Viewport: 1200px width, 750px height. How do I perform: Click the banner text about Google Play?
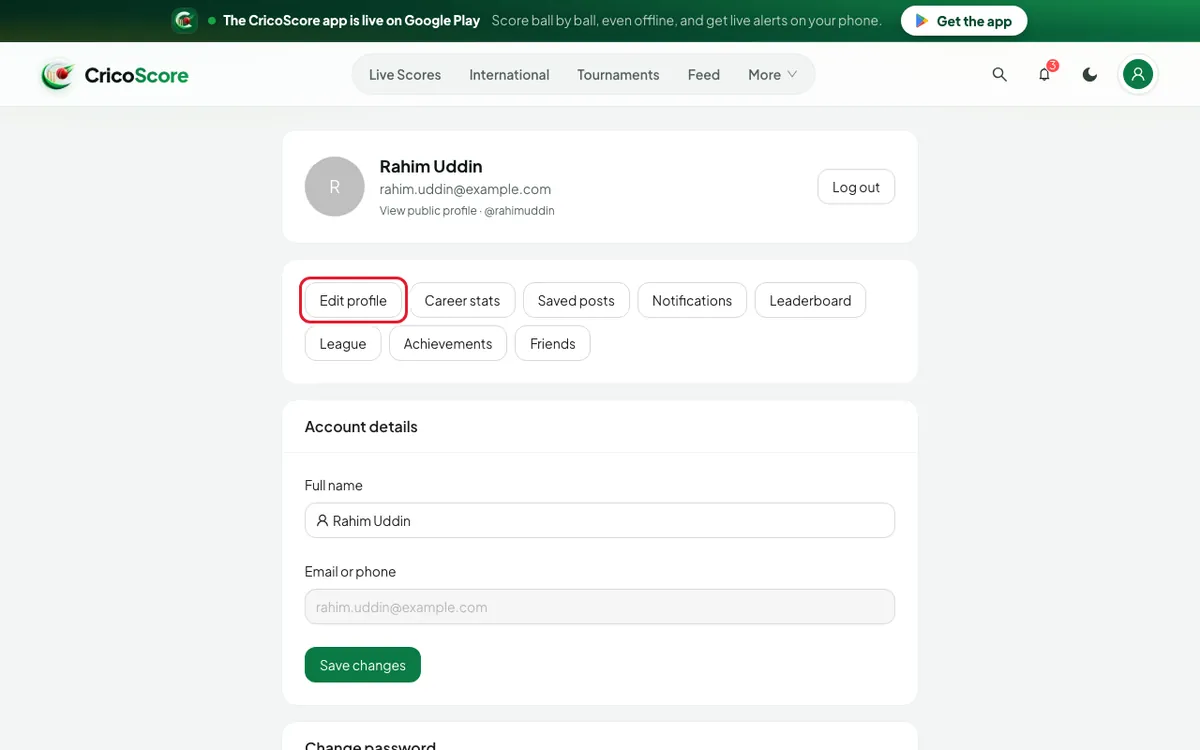pyautogui.click(x=351, y=20)
